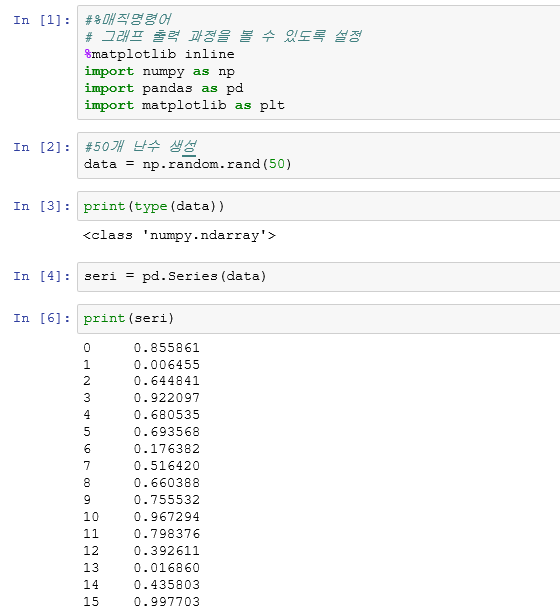
Task: Place cursor in import matplotlib as plt line
Action: (184, 105)
